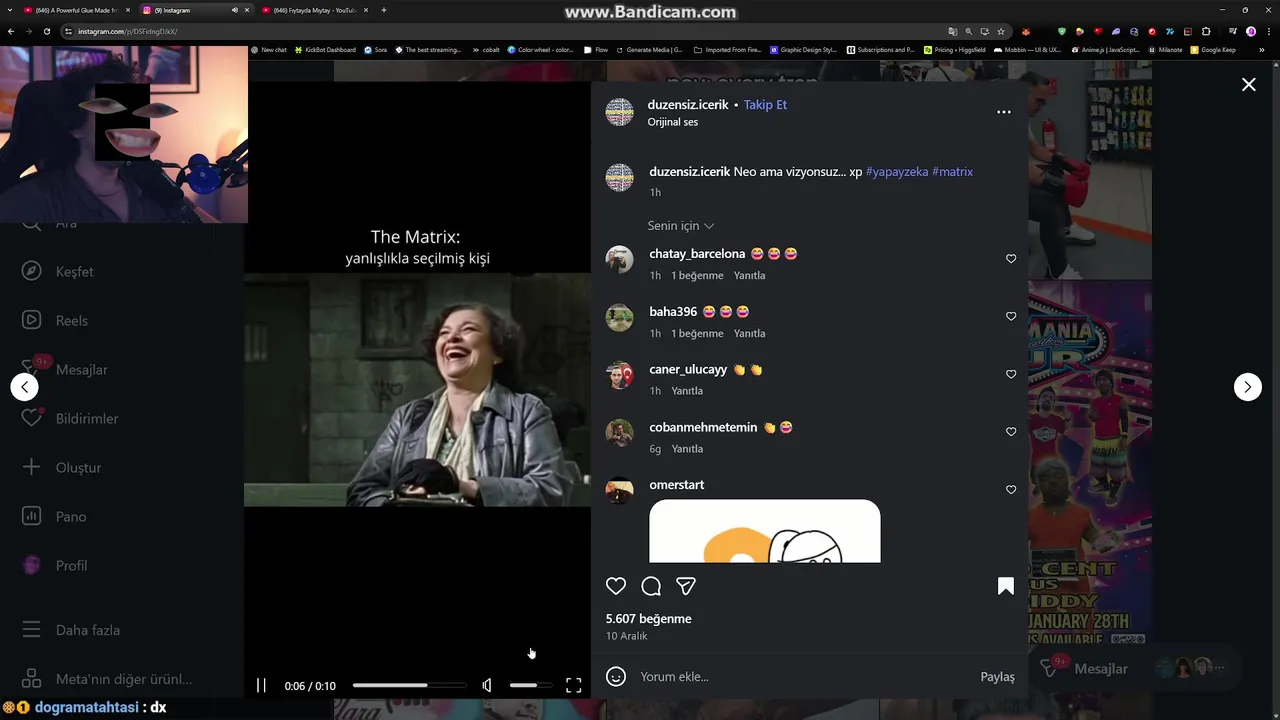The width and height of the screenshot is (1280, 720).
Task: Open the 'KickBot Dashboard' bookmark
Action: click(325, 49)
